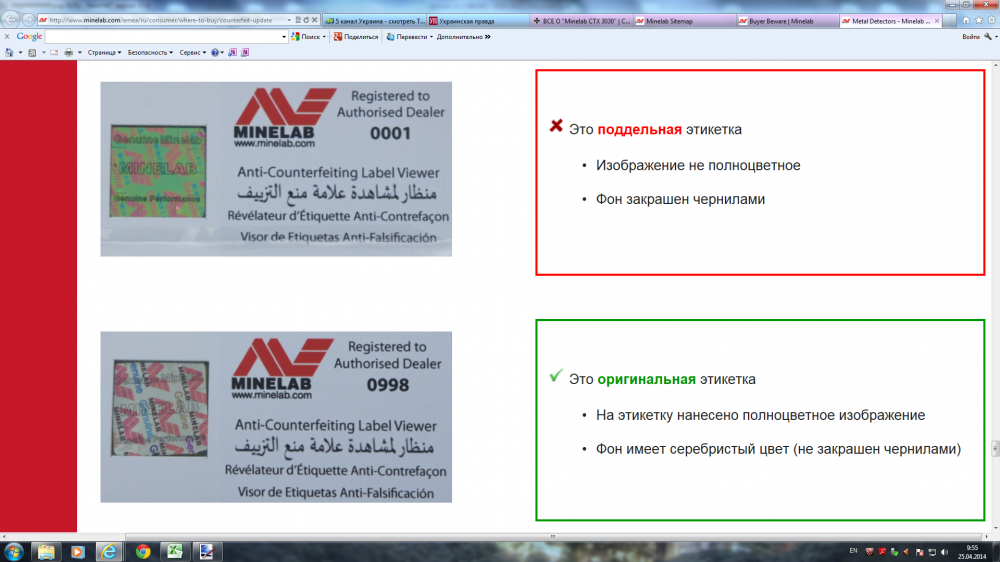Go back with the browser Back arrow
Image resolution: width=1000 pixels, height=562 pixels.
11,20
